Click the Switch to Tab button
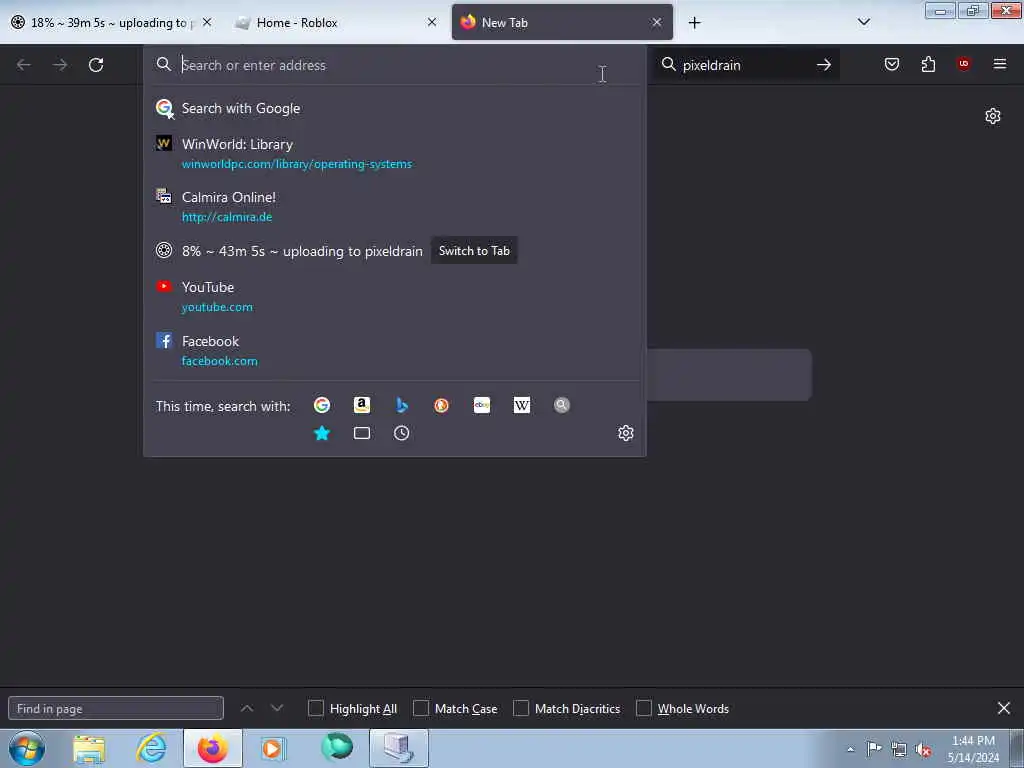Screen dimensions: 1024x768 (x=474, y=251)
